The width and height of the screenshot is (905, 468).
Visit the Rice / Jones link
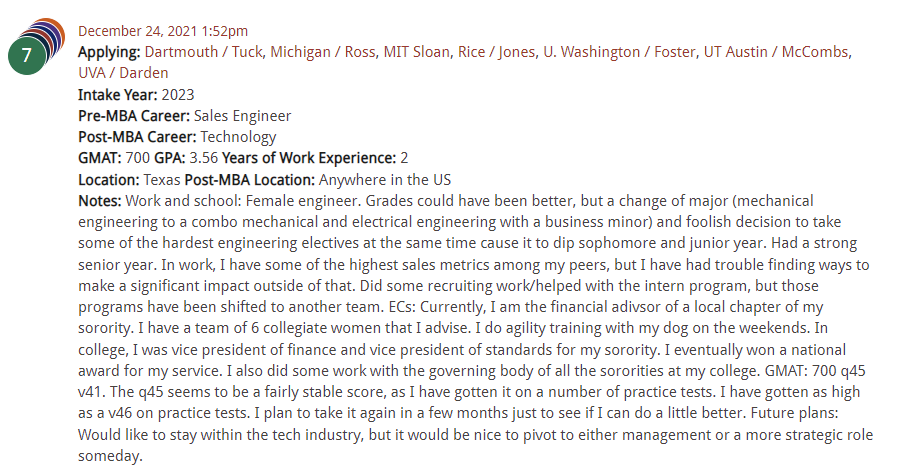[x=496, y=52]
